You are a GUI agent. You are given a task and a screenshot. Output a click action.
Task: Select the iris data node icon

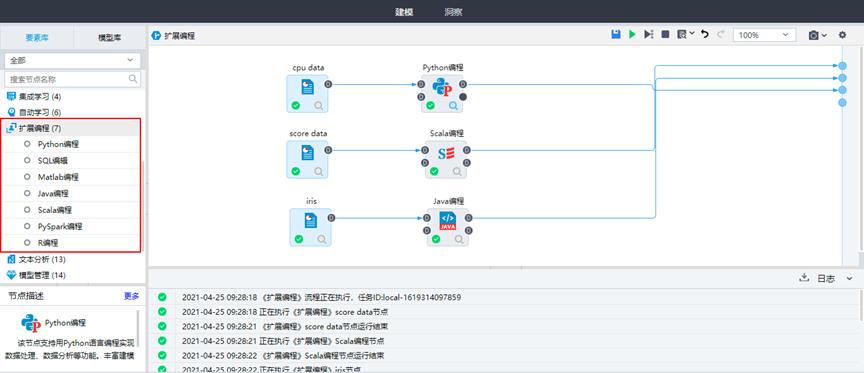tap(311, 221)
